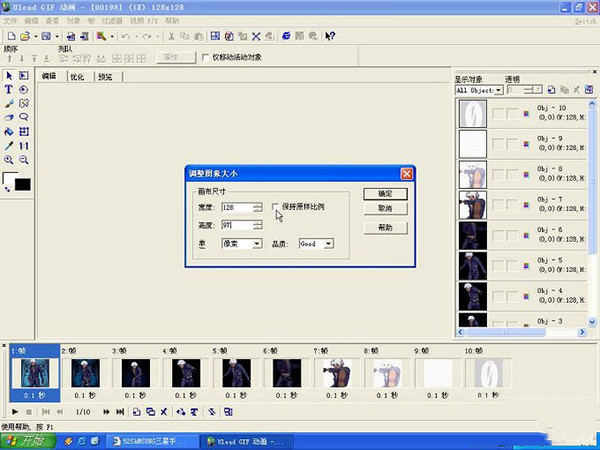Toggle the first checkbox of Obj - 8
This screenshot has height=450, width=600.
click(x=497, y=175)
